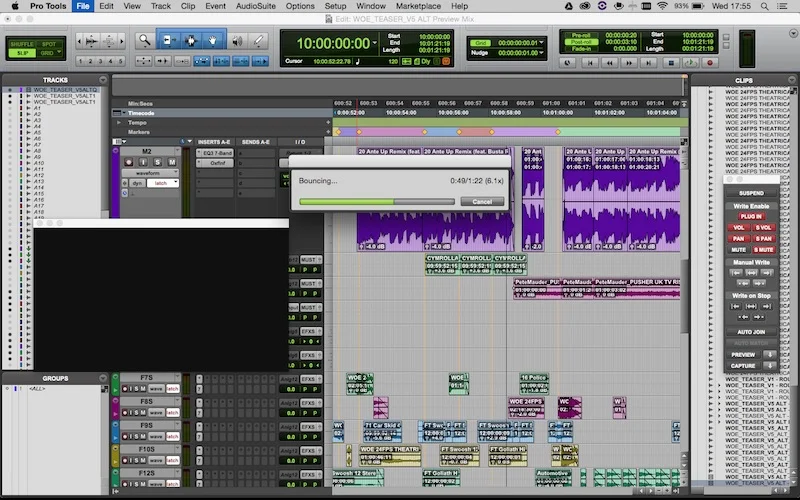Viewport: 800px width, 500px height.
Task: Toggle VOL write enable in automation window
Action: tap(738, 228)
